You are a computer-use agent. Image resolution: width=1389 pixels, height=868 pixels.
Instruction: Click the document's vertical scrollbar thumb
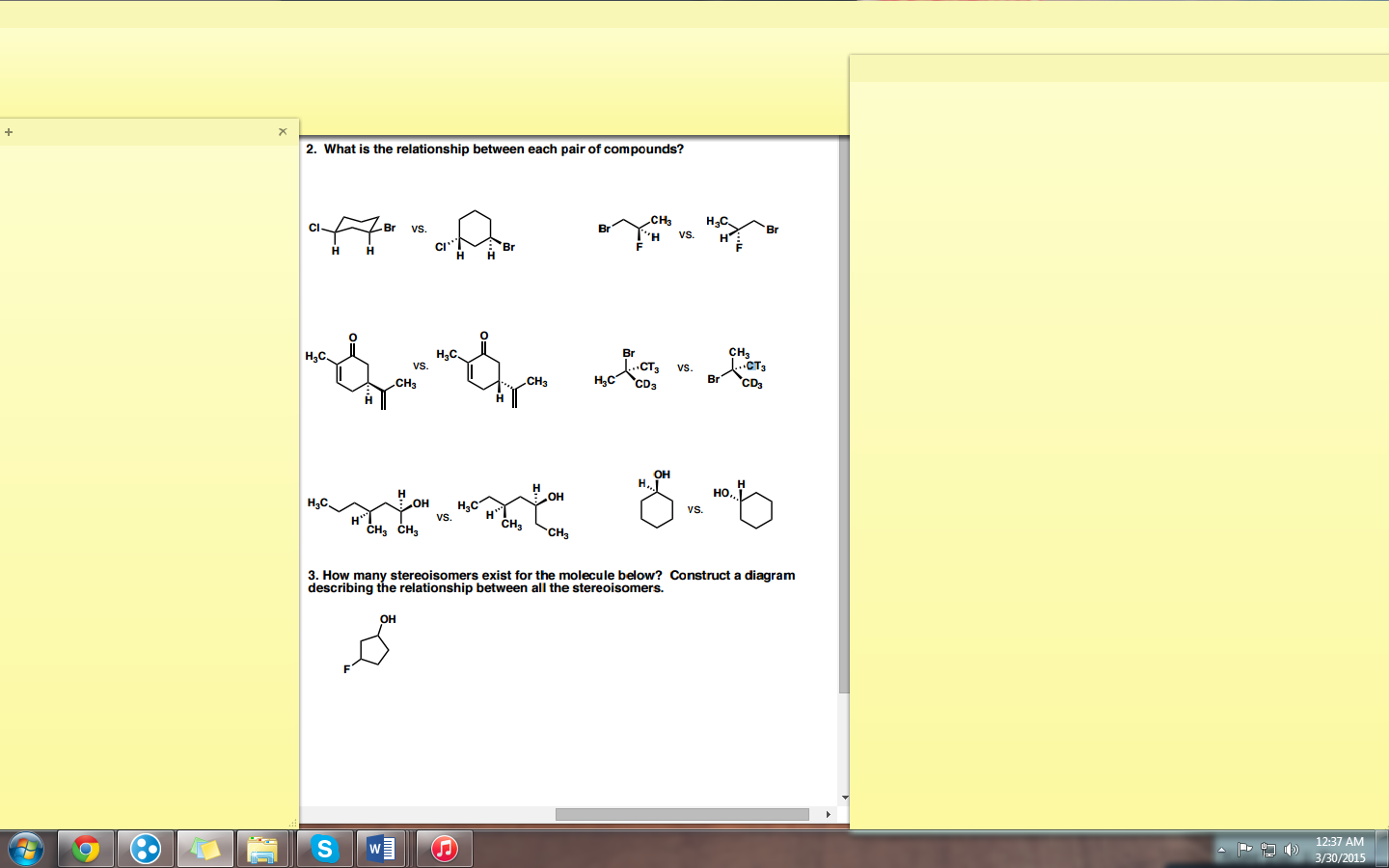point(844,415)
